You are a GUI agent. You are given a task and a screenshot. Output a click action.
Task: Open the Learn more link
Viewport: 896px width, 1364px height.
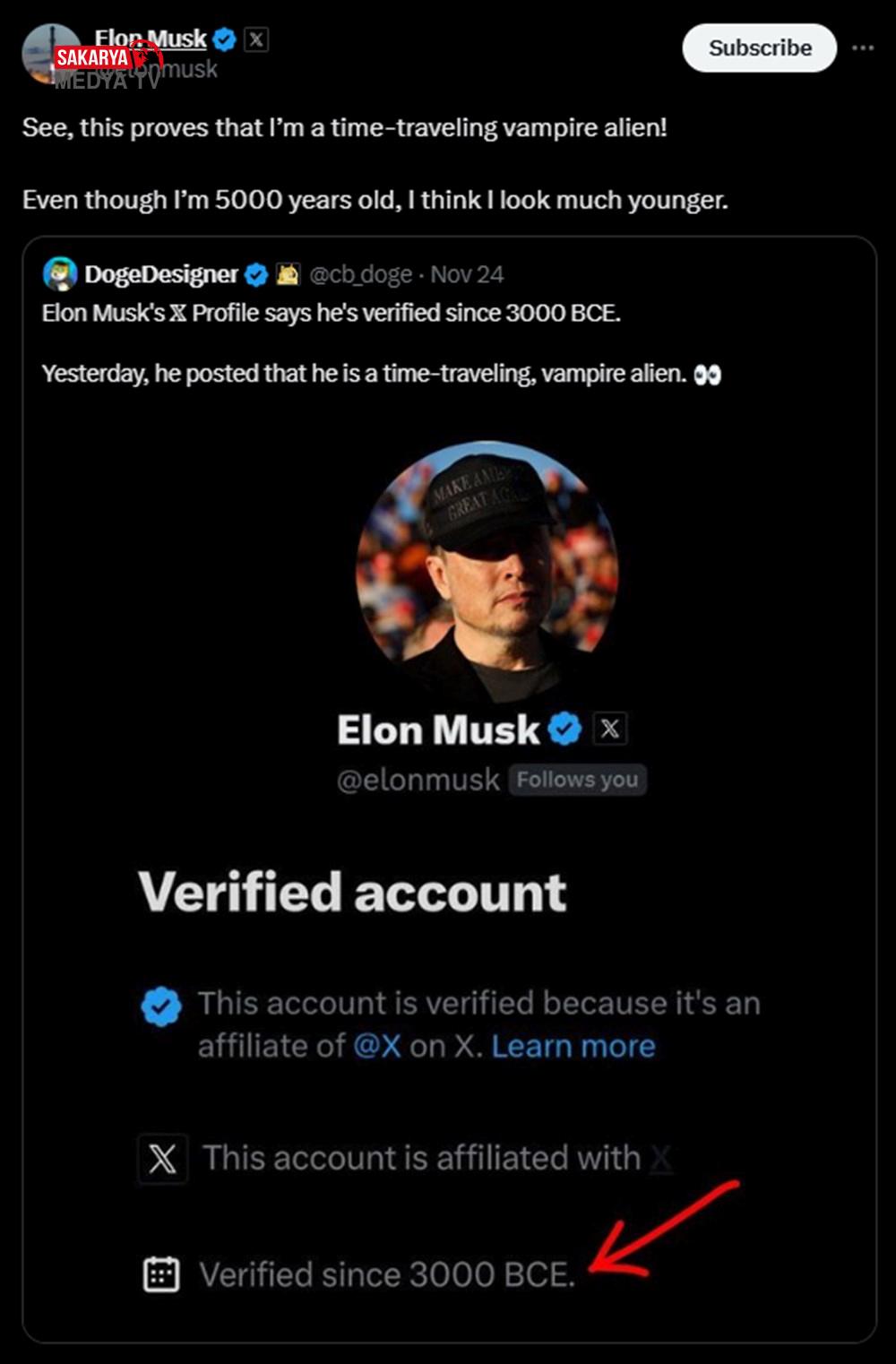[x=573, y=1047]
